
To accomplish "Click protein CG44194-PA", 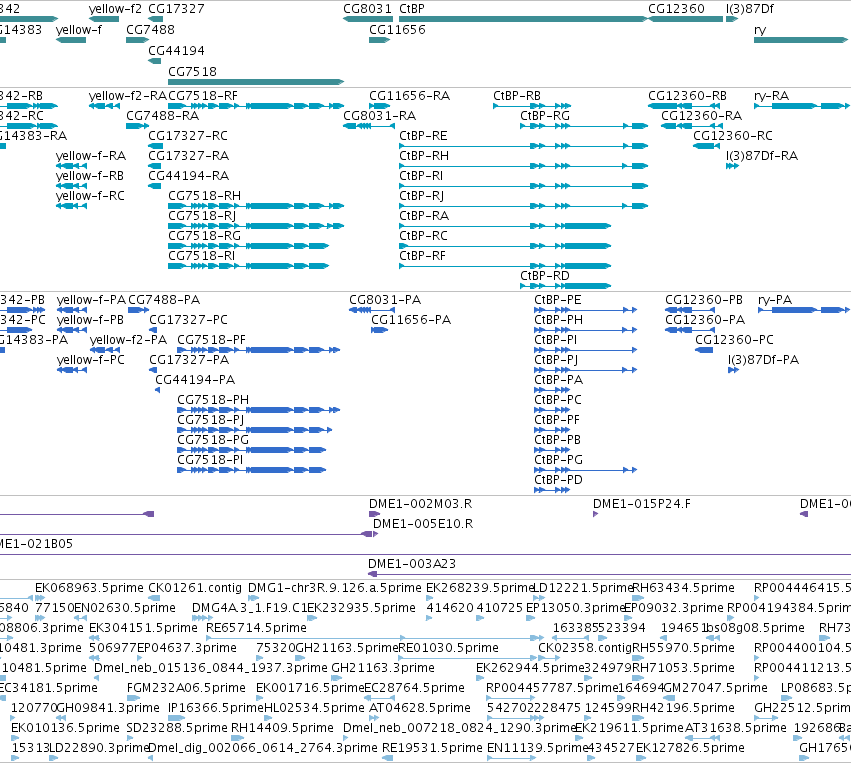I will pyautogui.click(x=157, y=390).
